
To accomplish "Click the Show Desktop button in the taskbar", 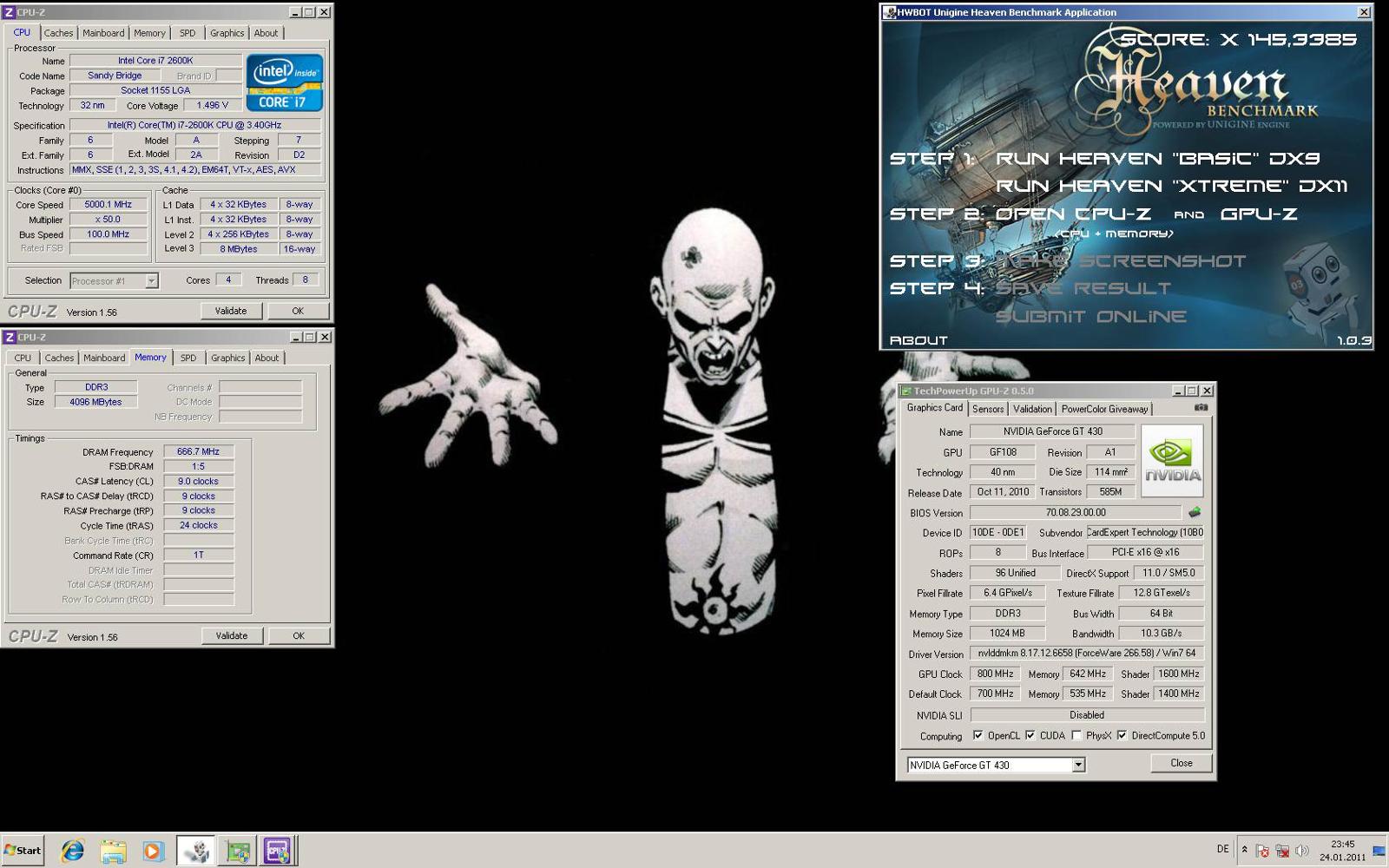I will (1379, 851).
